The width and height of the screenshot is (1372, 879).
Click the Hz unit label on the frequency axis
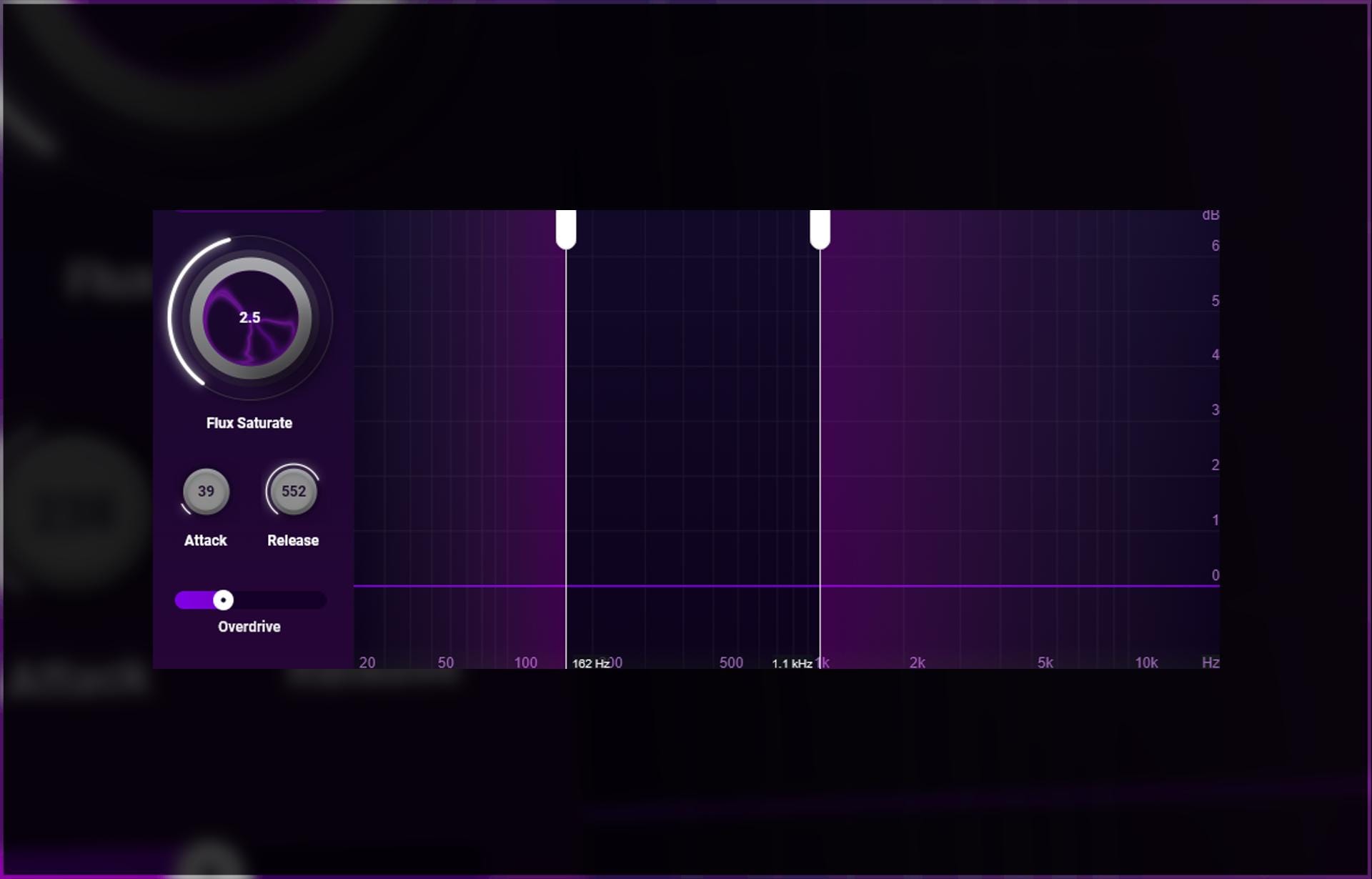pyautogui.click(x=1211, y=662)
